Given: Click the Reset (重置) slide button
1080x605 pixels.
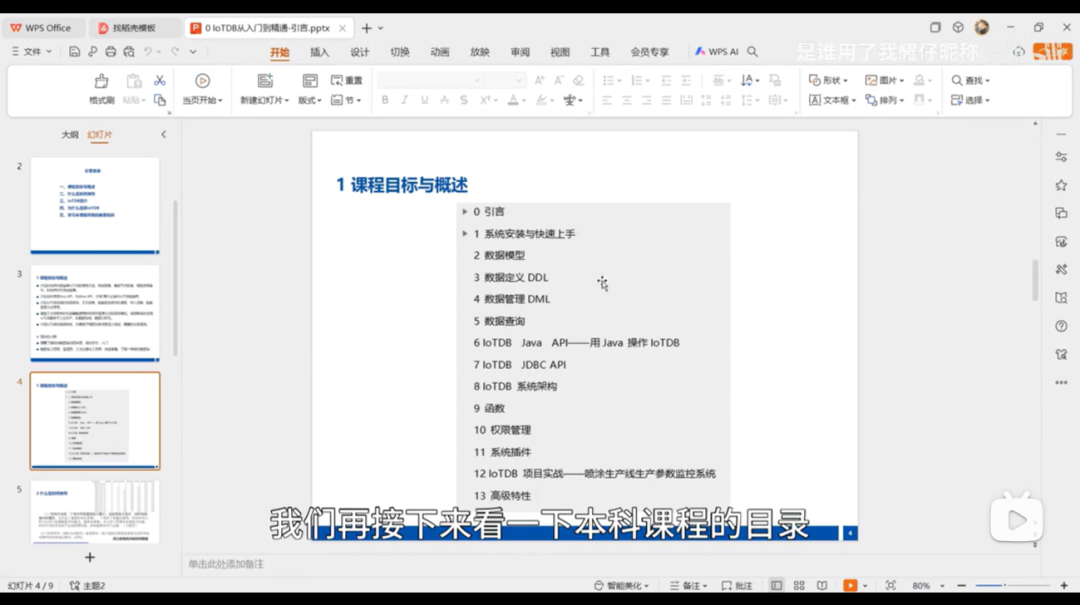Looking at the screenshot, I should (346, 81).
